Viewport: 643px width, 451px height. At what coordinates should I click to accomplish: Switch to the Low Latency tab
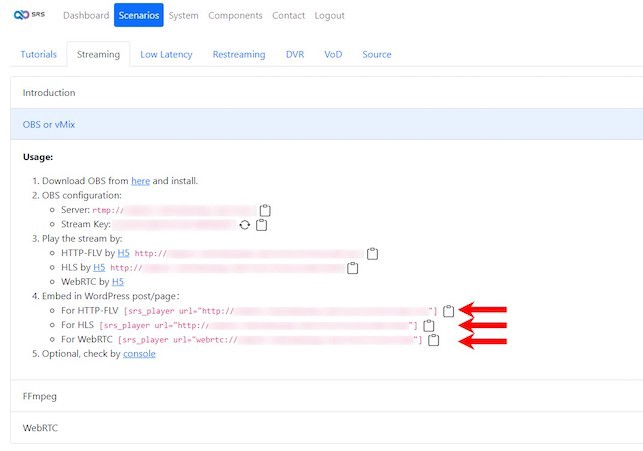point(167,54)
